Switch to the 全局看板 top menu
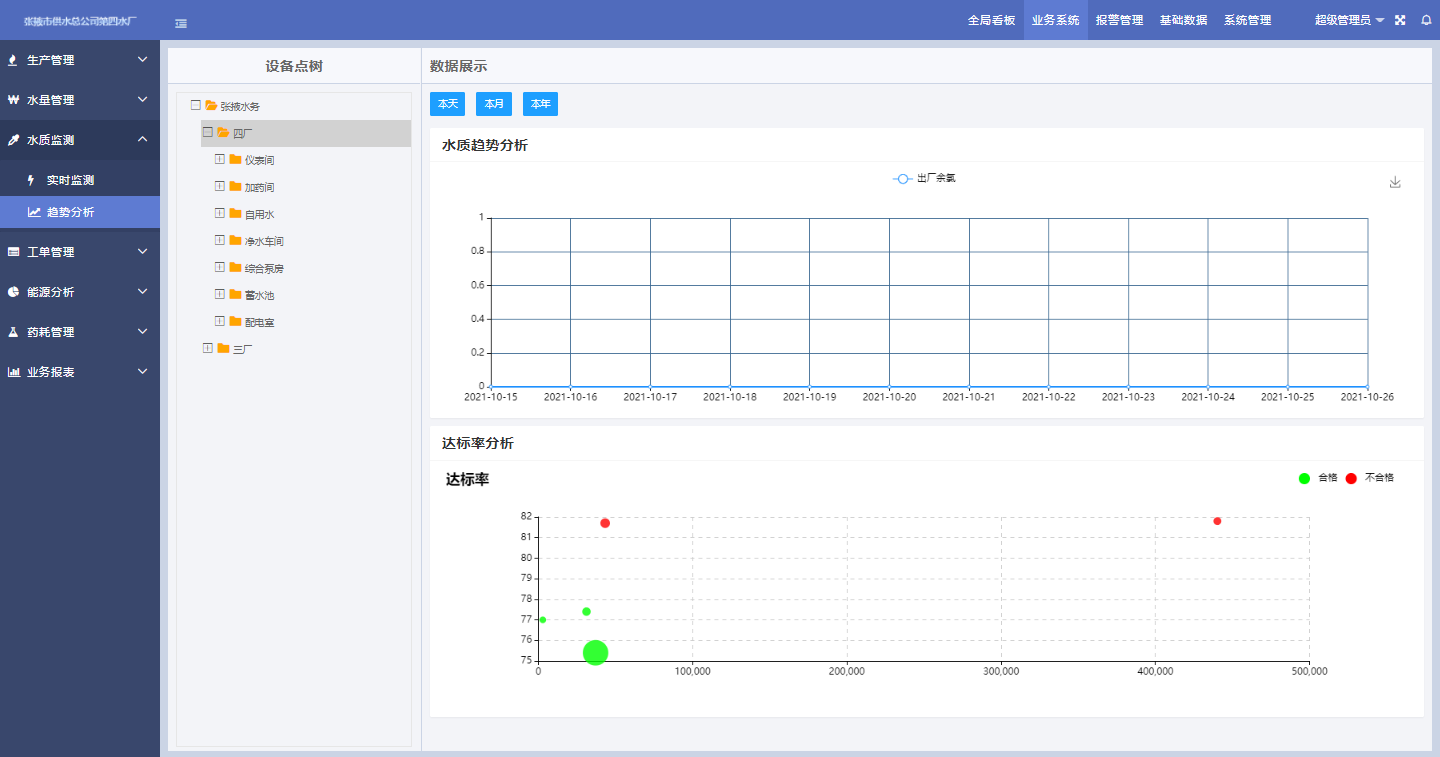Image resolution: width=1440 pixels, height=757 pixels. (991, 20)
